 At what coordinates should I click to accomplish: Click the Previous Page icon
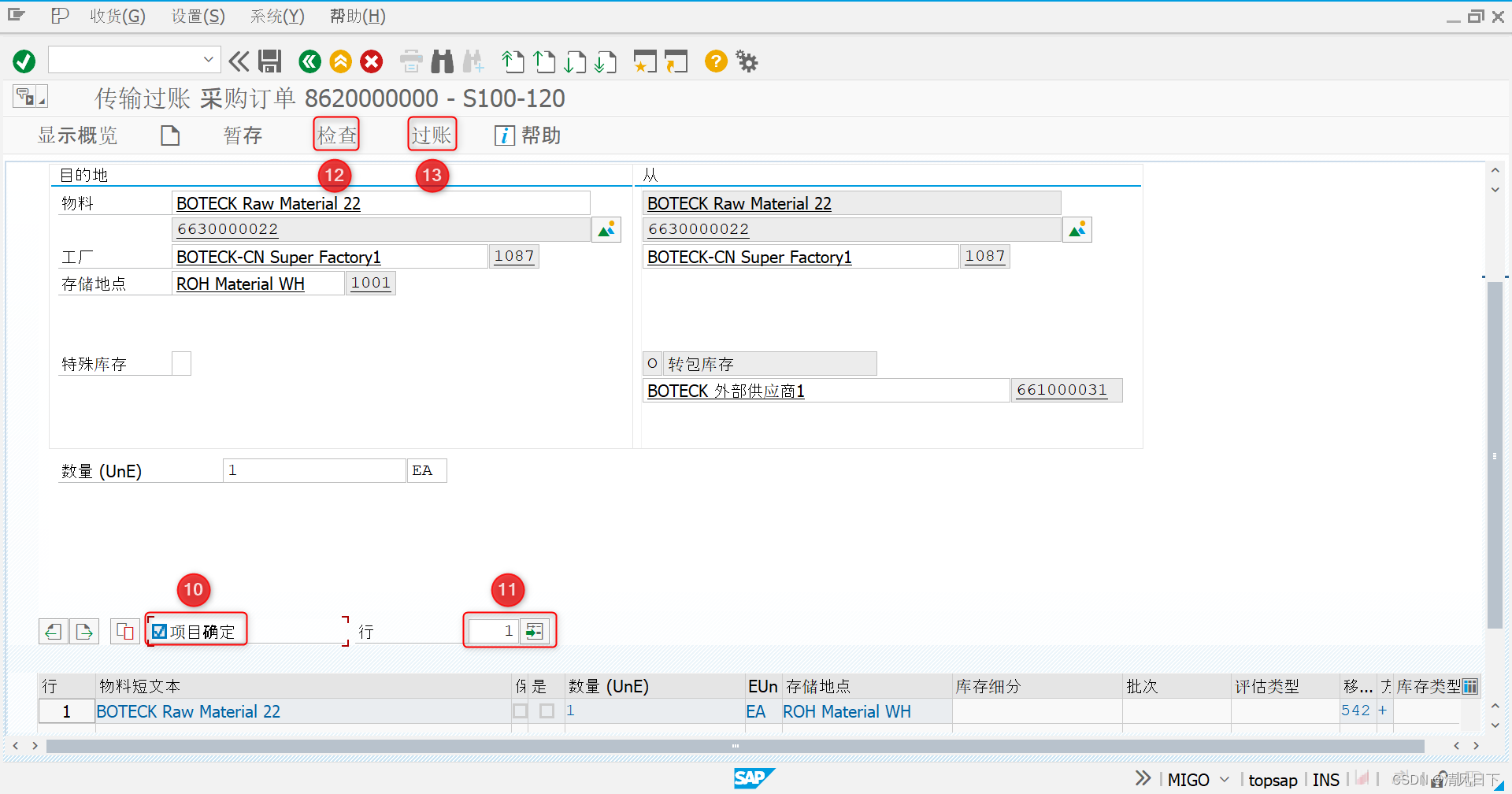point(544,61)
